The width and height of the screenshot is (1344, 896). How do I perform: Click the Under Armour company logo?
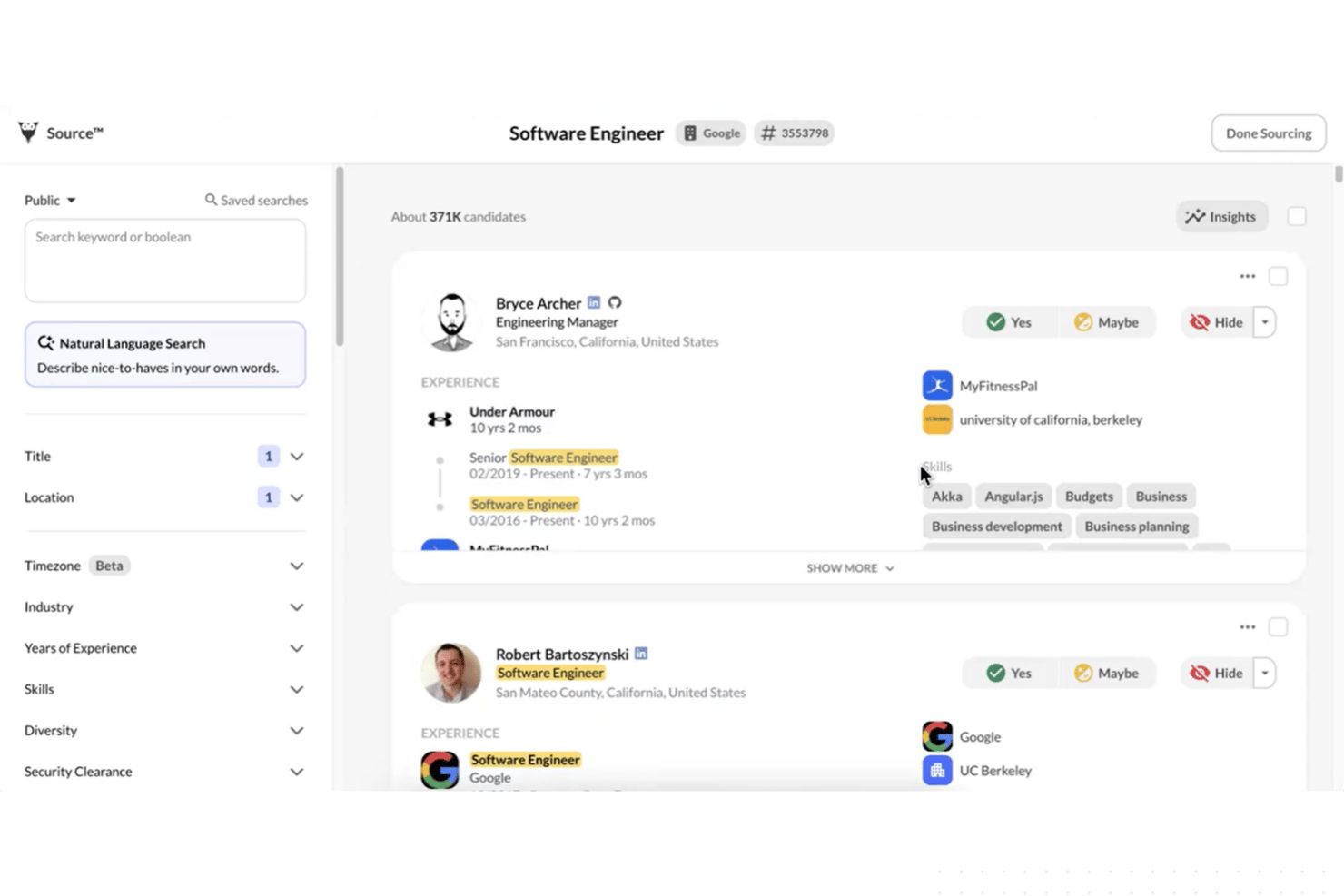coord(440,419)
